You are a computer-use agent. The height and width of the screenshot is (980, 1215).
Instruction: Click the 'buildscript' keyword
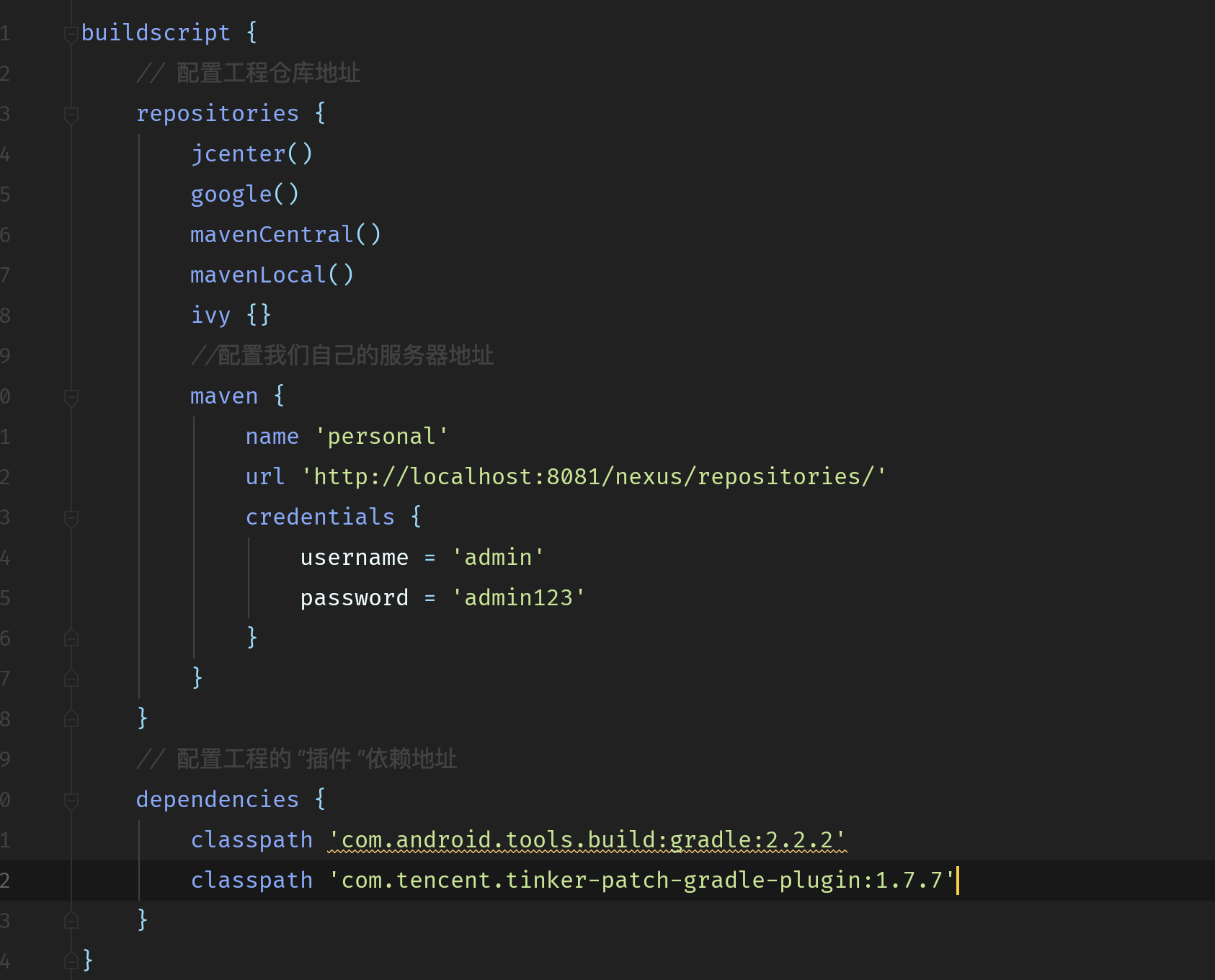pos(156,32)
